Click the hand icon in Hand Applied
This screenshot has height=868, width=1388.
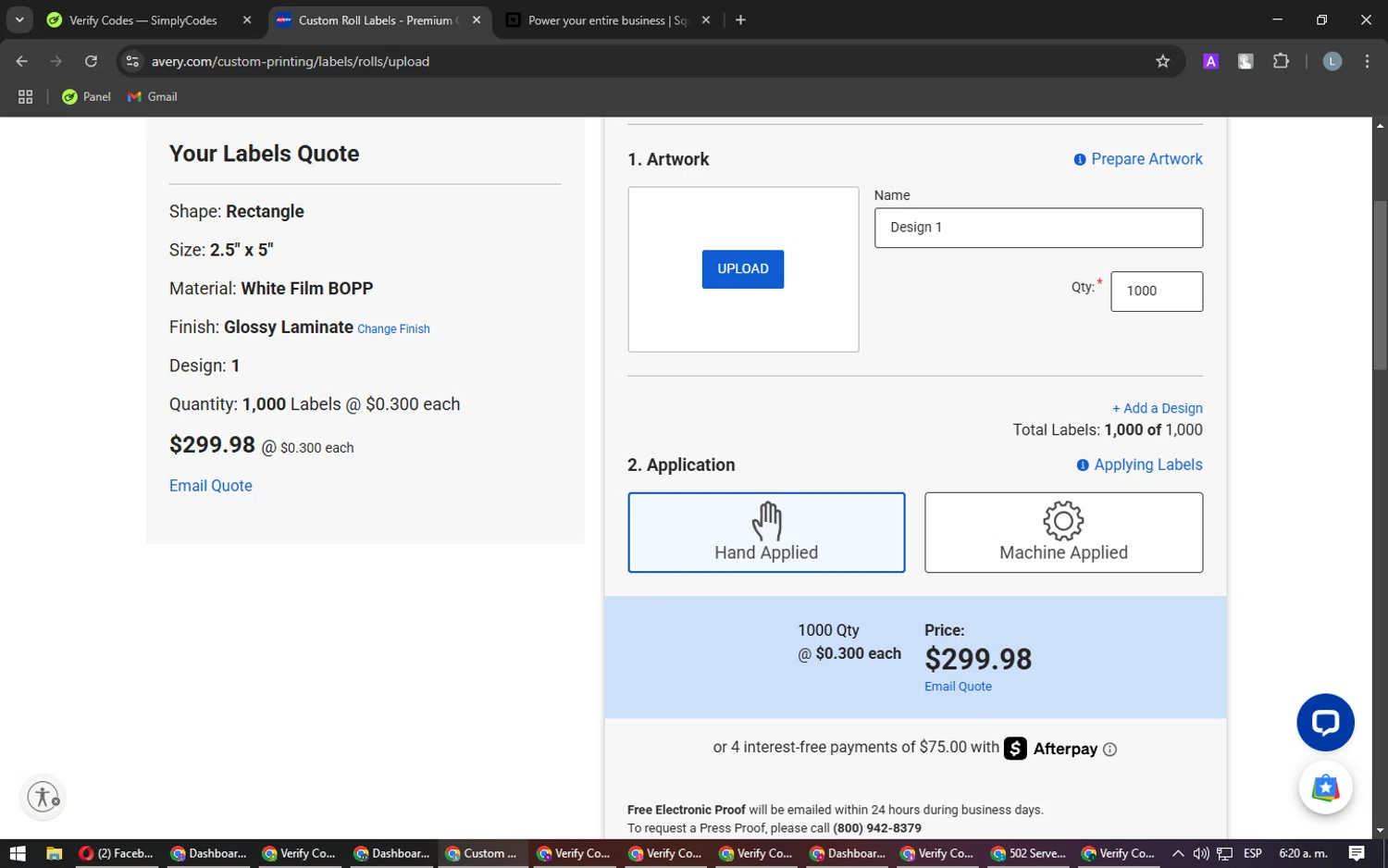point(766,521)
